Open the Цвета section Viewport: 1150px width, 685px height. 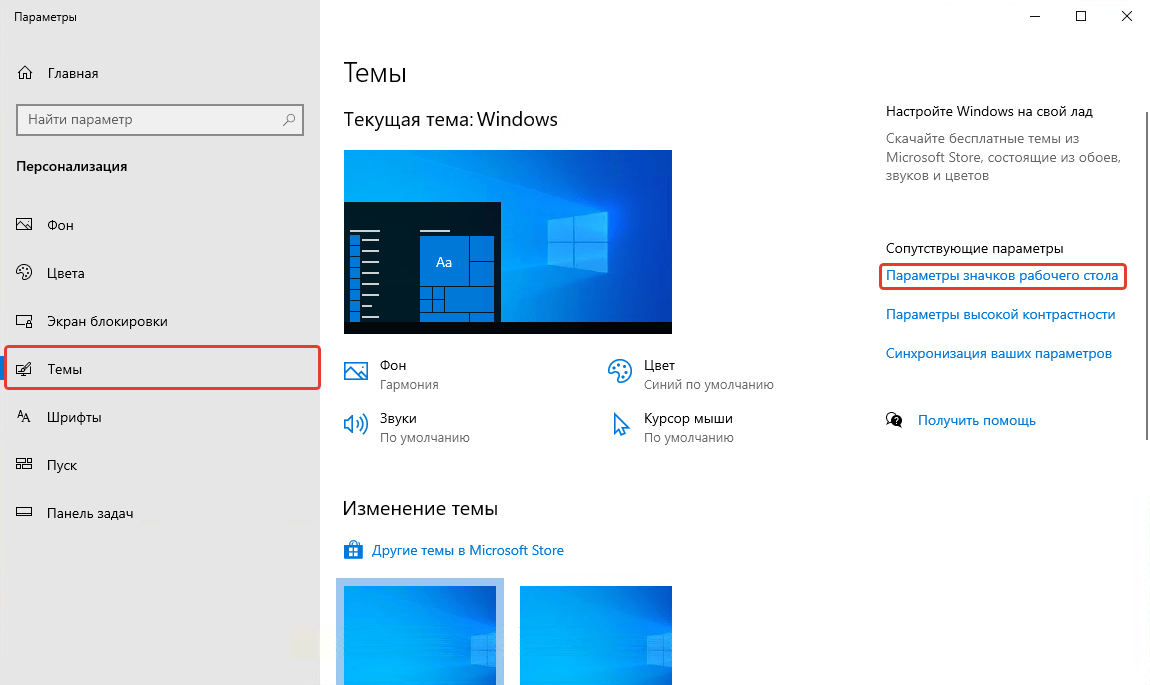coord(161,273)
